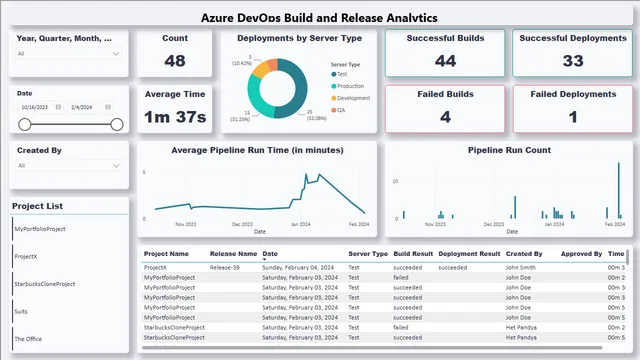Image resolution: width=640 pixels, height=360 pixels.
Task: Sort table by Build Result column header
Action: tap(413, 253)
